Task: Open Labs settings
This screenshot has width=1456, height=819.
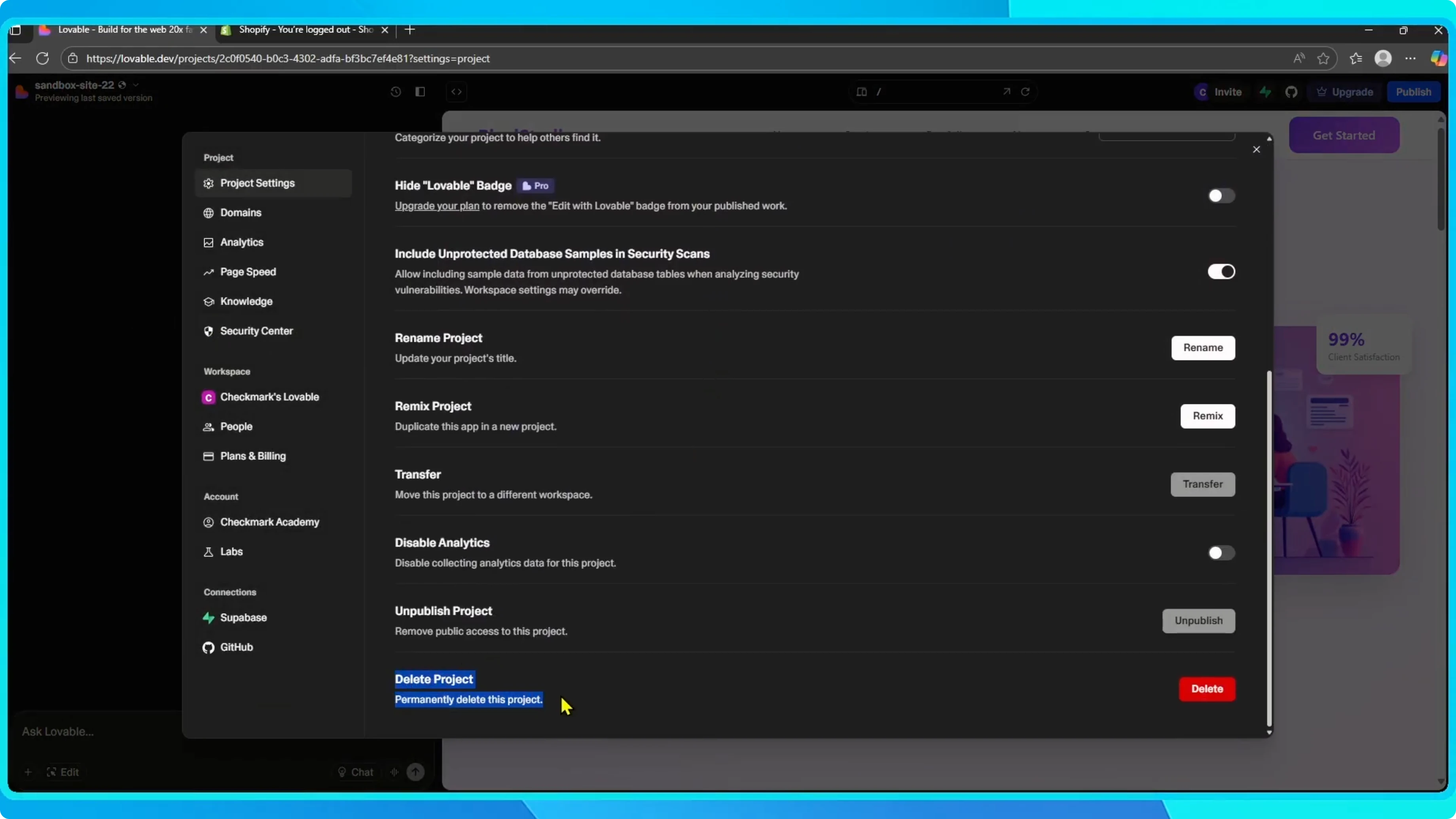Action: tap(273, 552)
